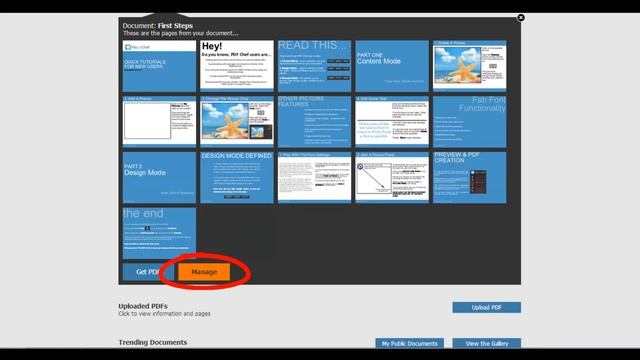Open the Play With The Font Settings thumbnail
The height and width of the screenshot is (360, 640).
coord(314,178)
